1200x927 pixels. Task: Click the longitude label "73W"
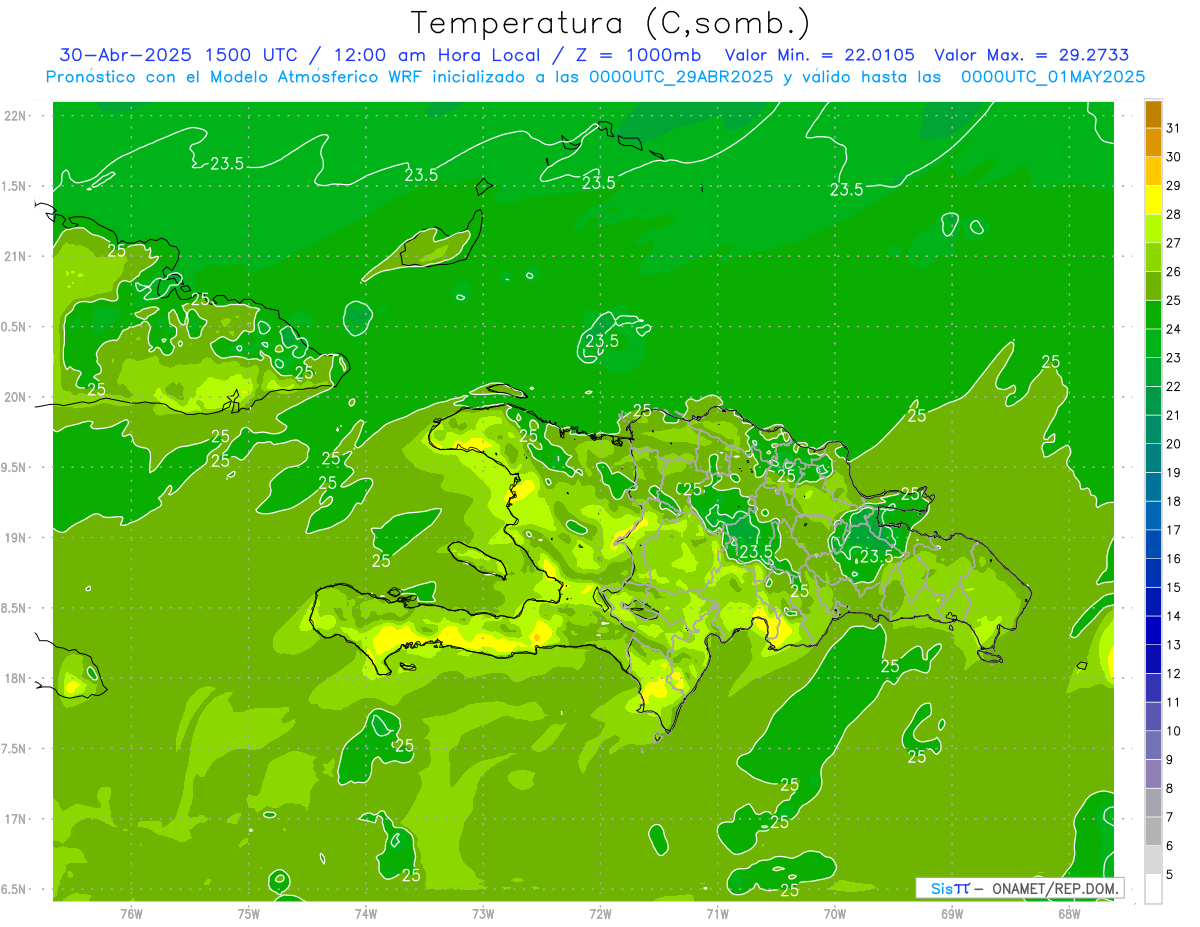coord(483,913)
